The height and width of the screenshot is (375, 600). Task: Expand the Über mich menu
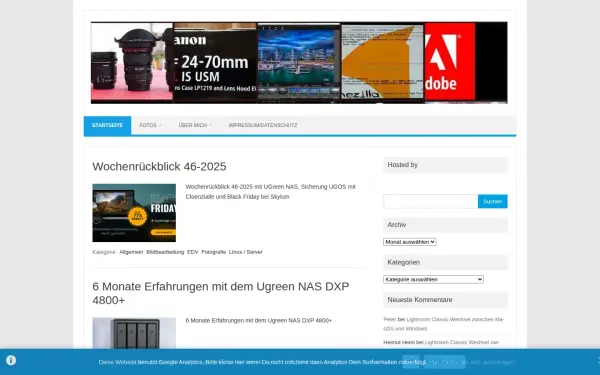pyautogui.click(x=195, y=126)
